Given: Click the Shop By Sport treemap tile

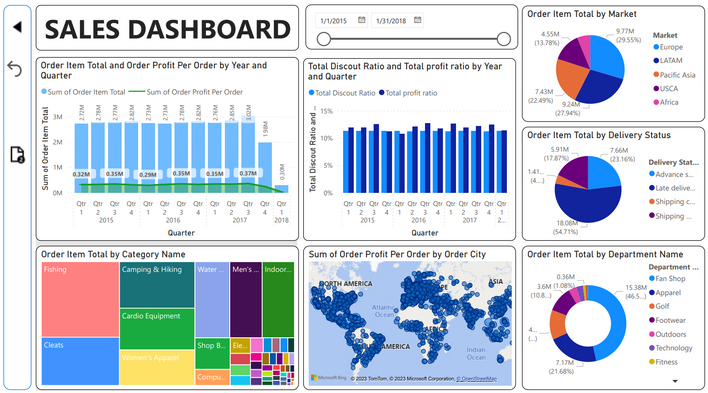Looking at the screenshot, I should (x=212, y=353).
